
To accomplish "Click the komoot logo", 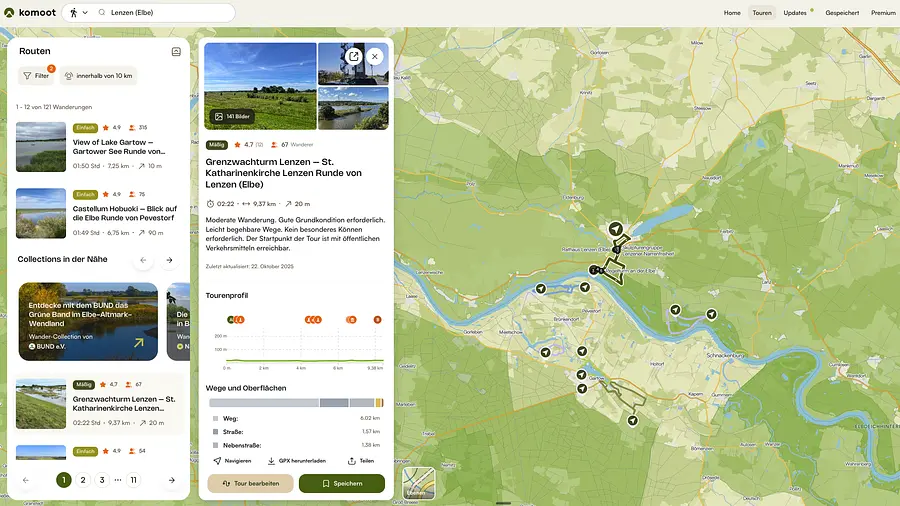I will (30, 13).
